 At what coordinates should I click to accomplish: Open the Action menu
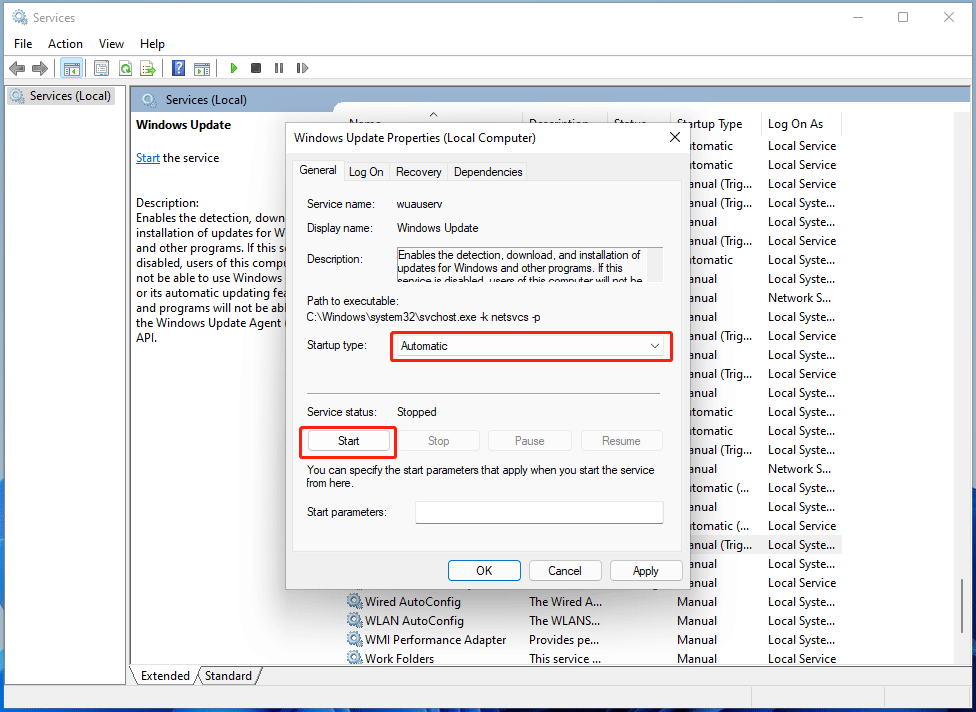click(65, 44)
